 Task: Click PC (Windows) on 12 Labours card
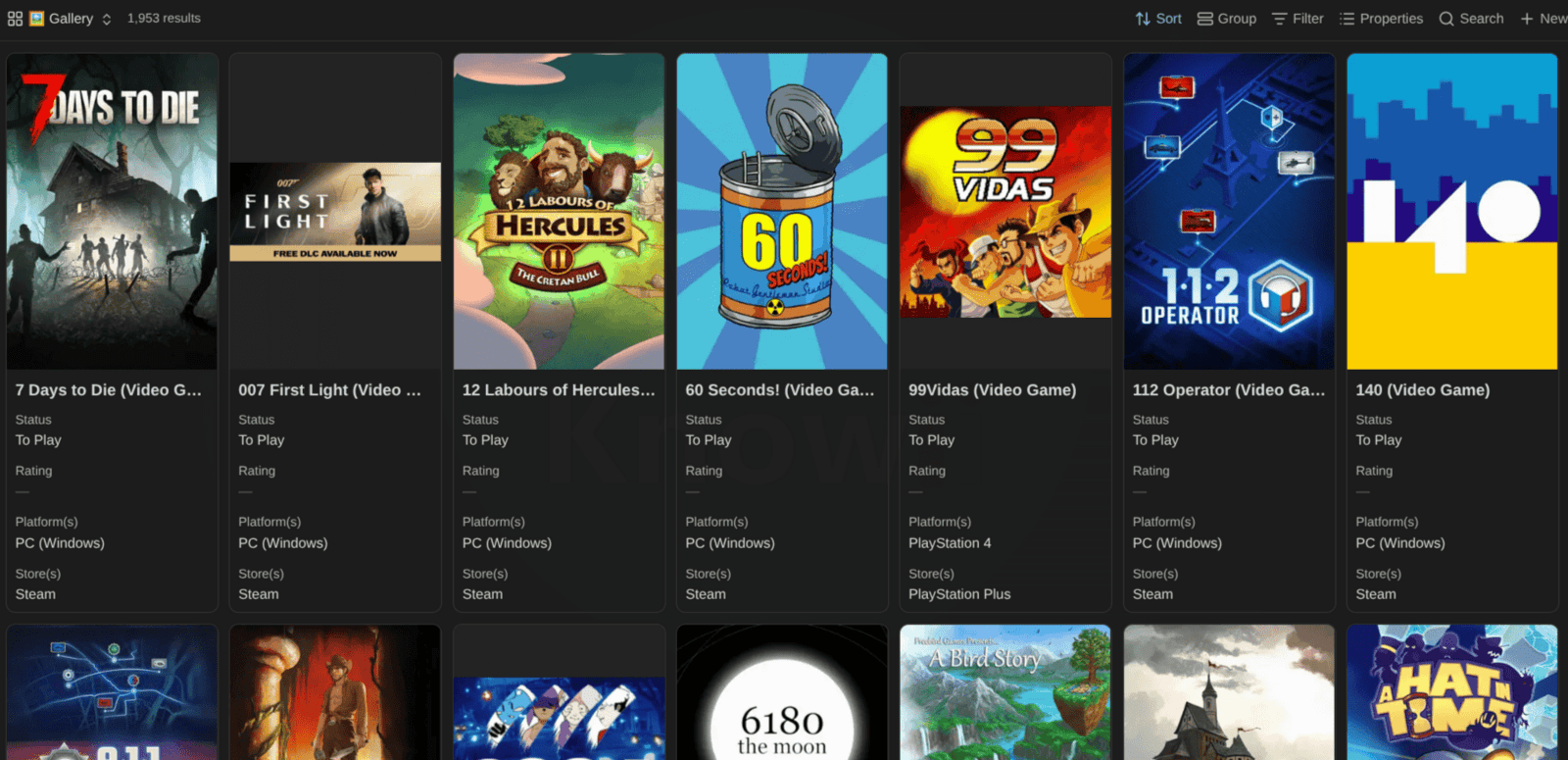click(507, 543)
